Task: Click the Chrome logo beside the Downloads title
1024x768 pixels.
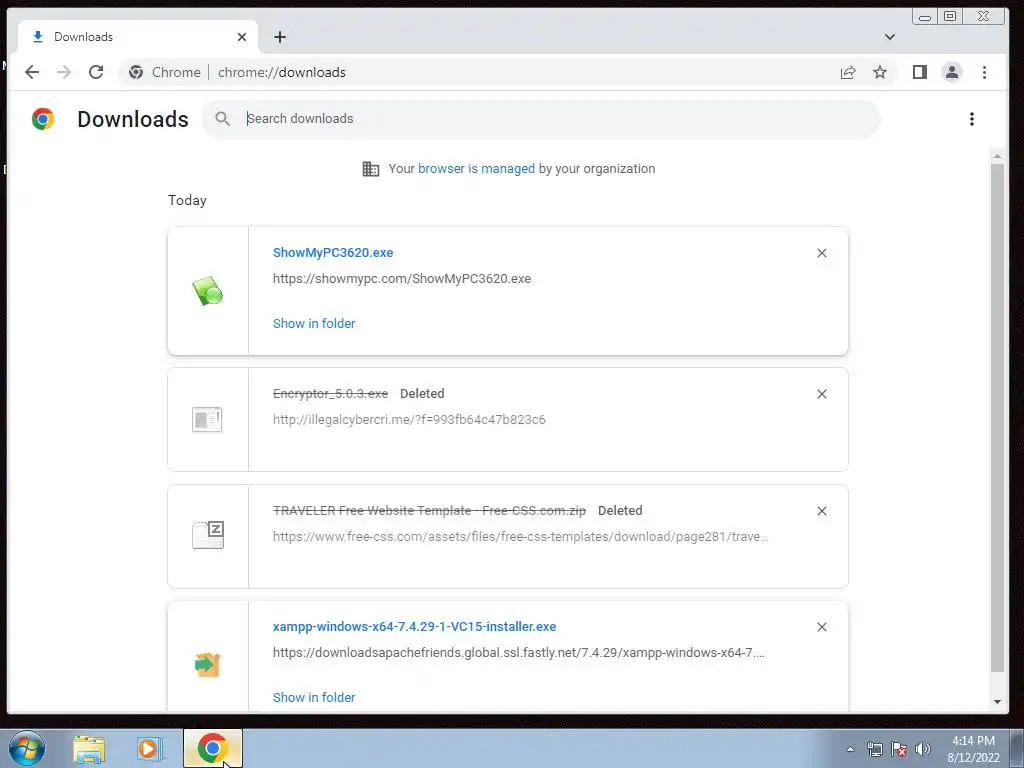Action: [x=43, y=119]
